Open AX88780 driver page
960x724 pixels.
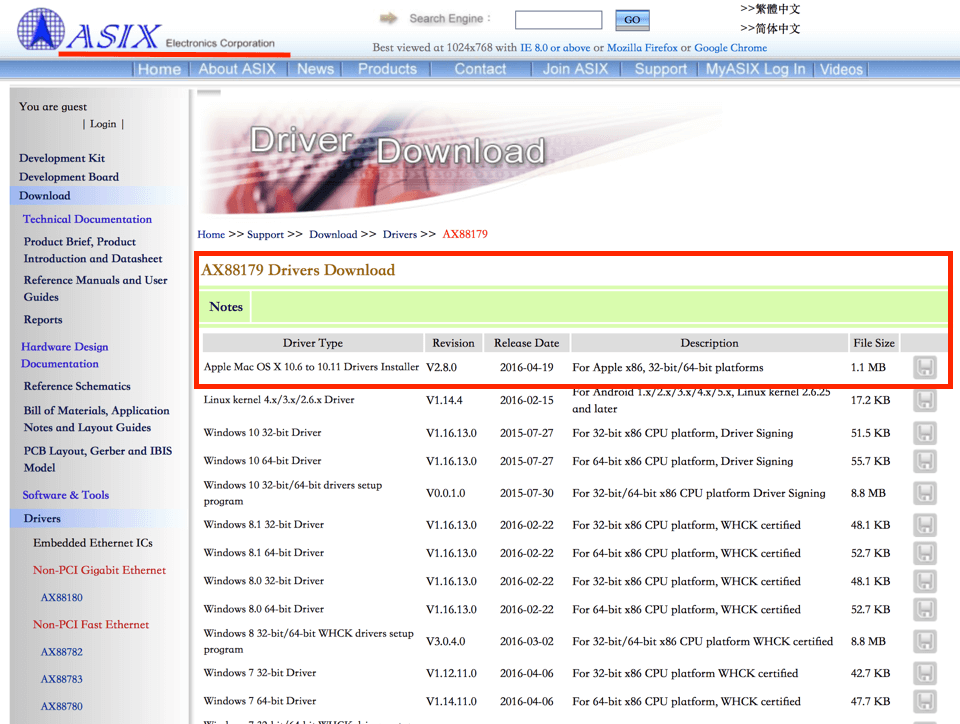[x=61, y=706]
